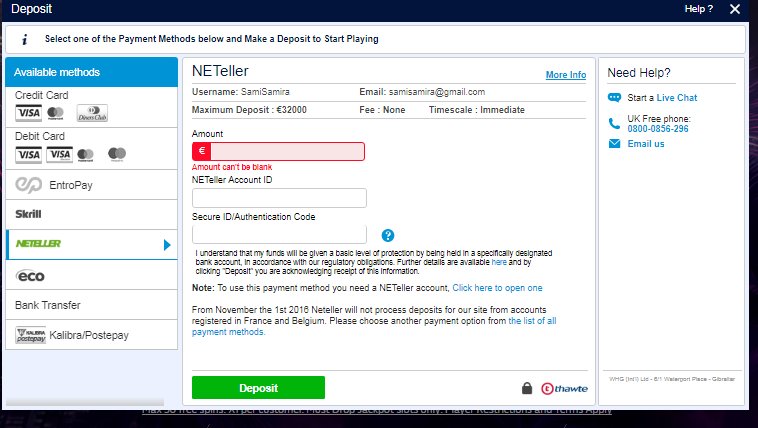Click the Diners Club card icon

(x=92, y=113)
